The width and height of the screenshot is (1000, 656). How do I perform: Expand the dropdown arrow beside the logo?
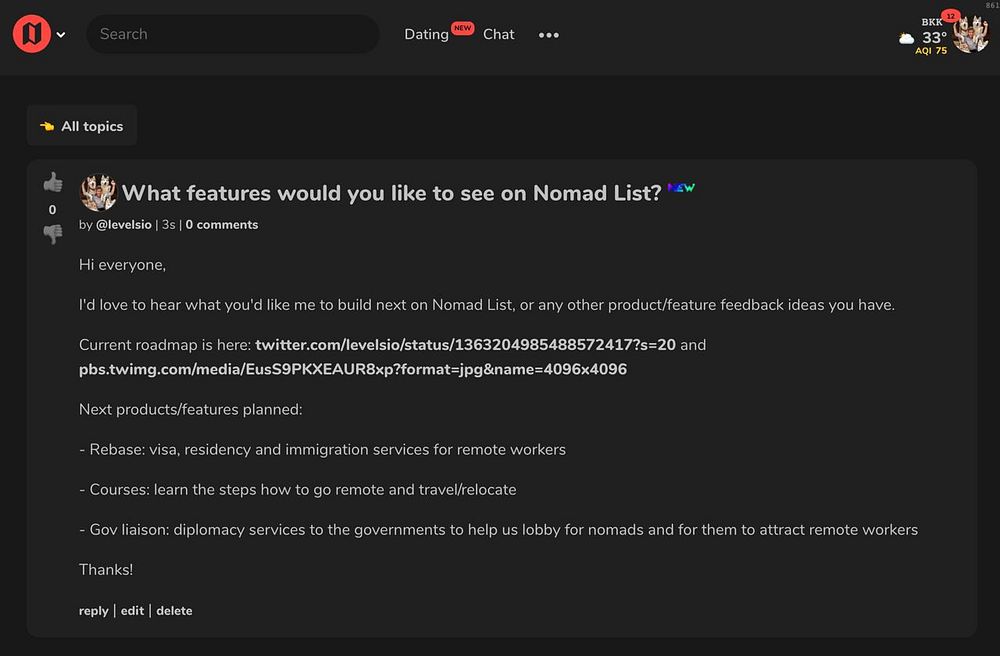[x=61, y=34]
